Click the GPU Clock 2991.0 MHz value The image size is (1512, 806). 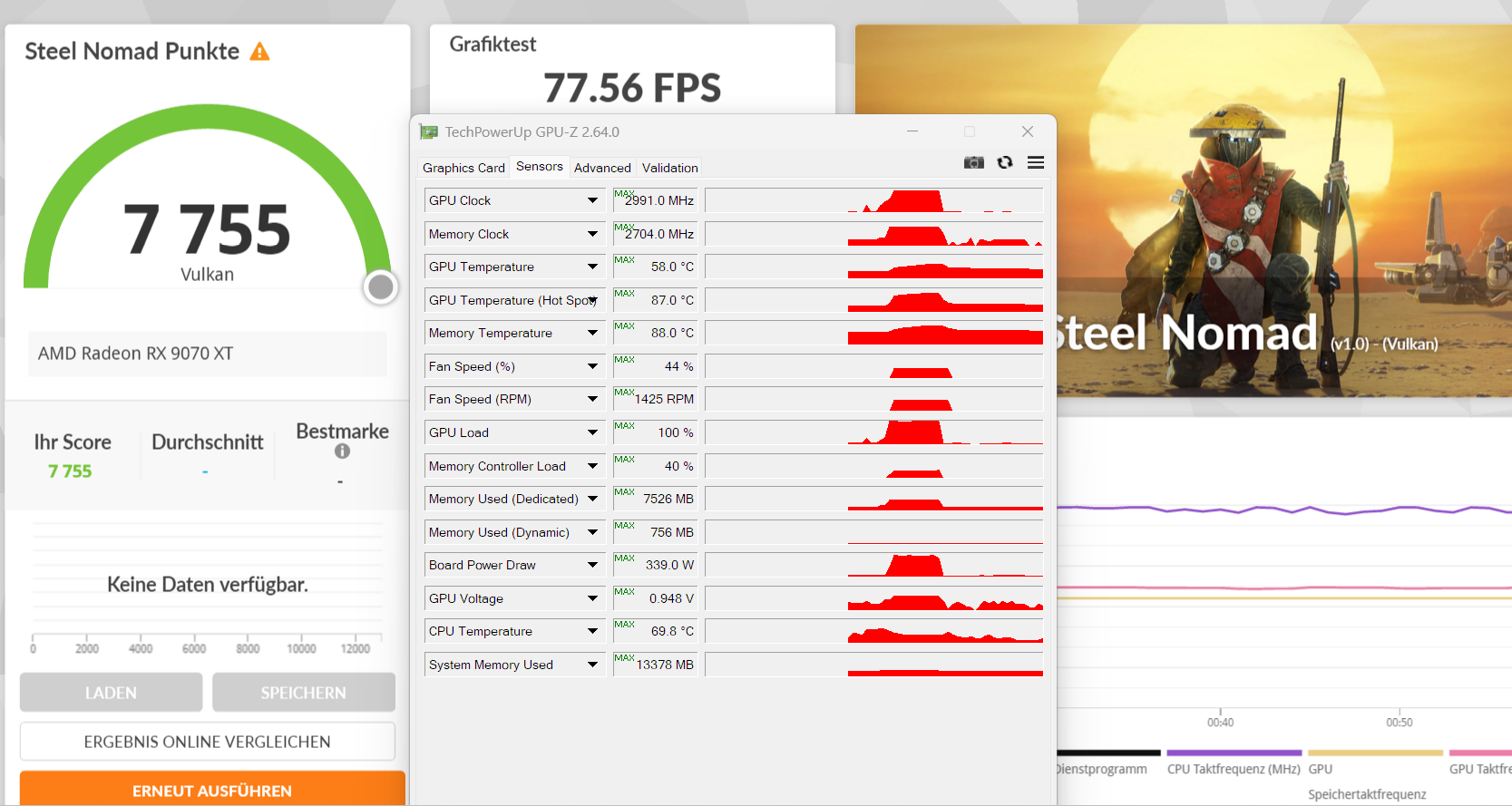655,200
